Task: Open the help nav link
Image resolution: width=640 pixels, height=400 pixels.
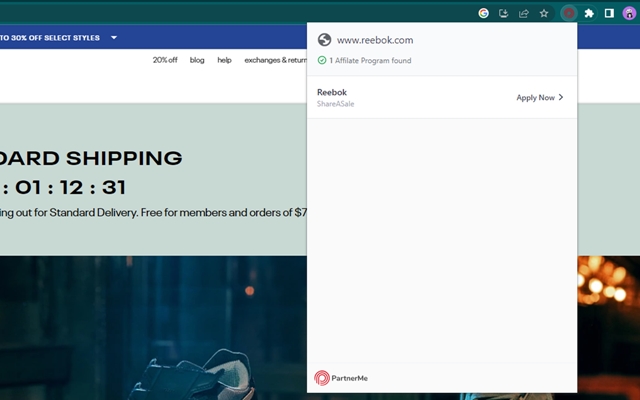Action: tap(224, 60)
